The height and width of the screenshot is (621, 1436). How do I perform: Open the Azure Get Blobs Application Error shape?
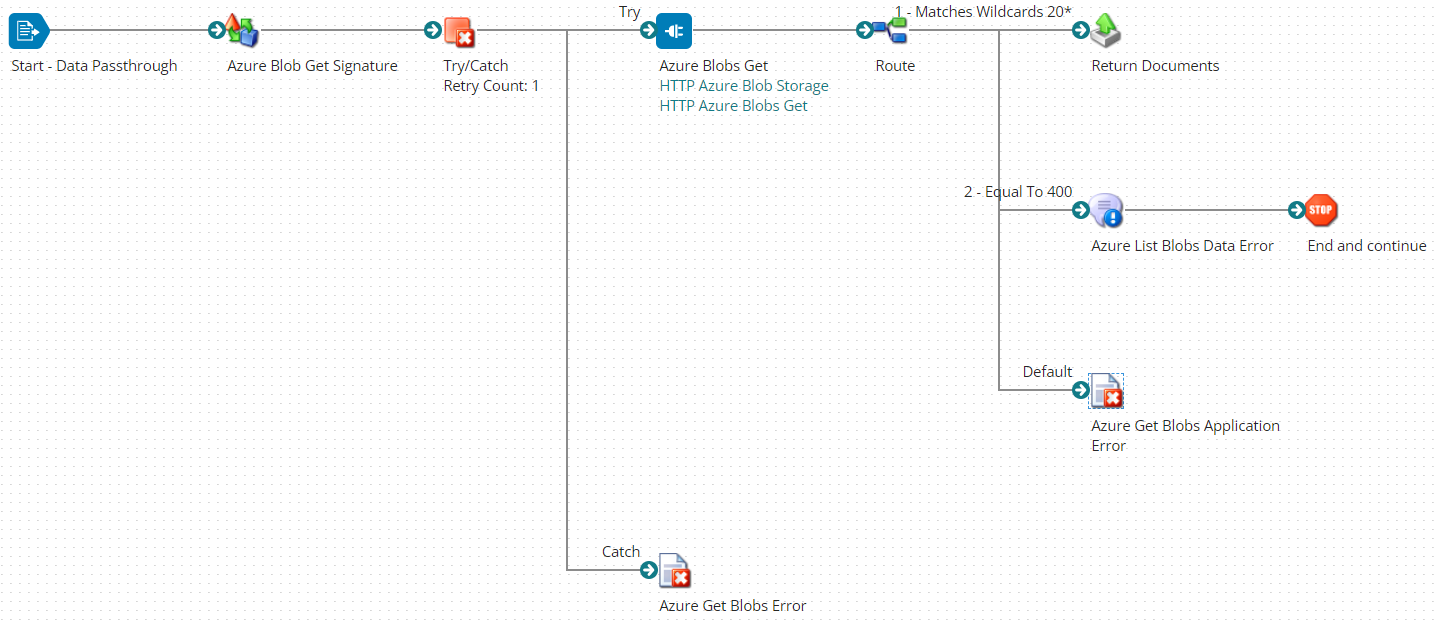(1106, 391)
